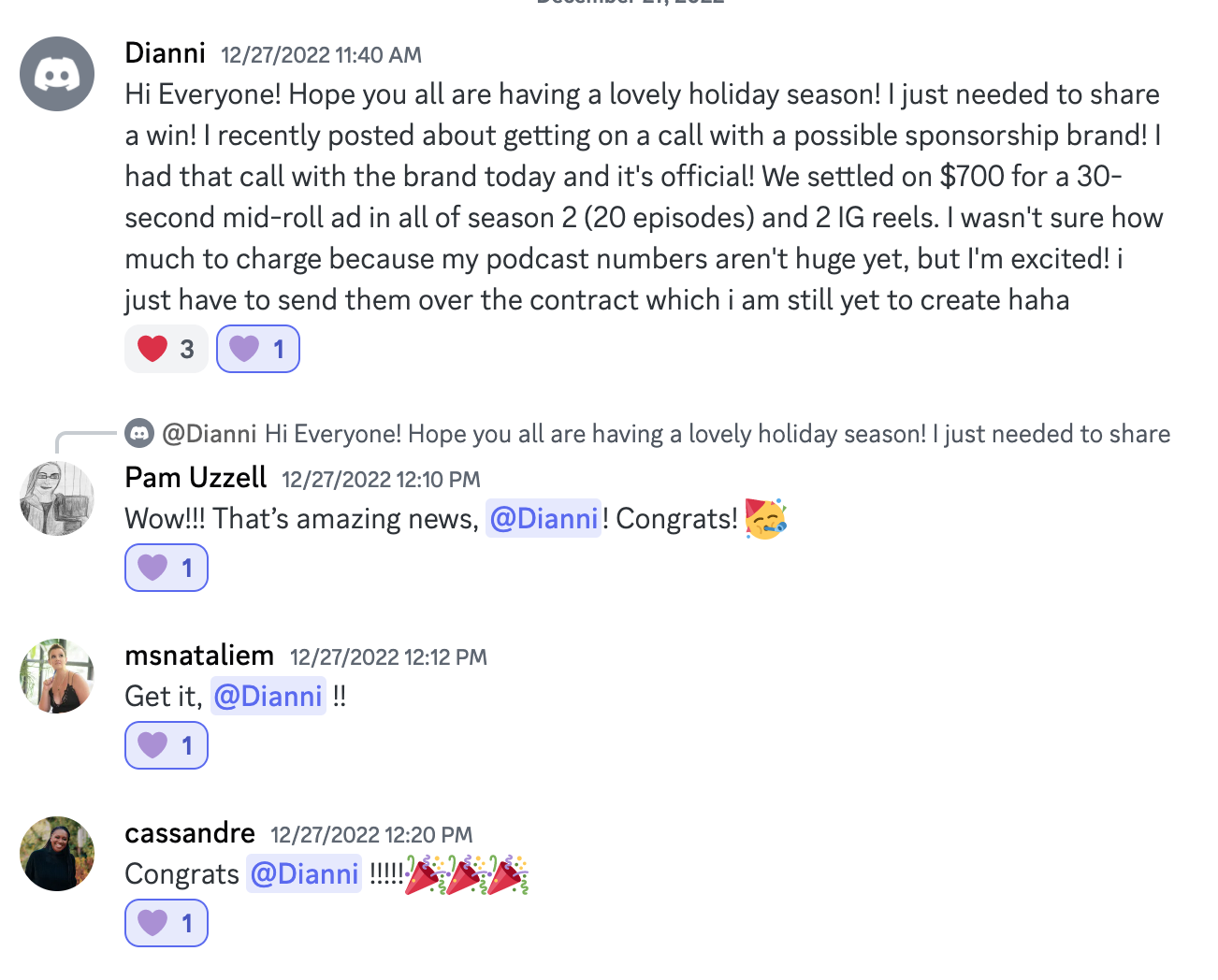
Task: Click cassandre username label
Action: 190,832
